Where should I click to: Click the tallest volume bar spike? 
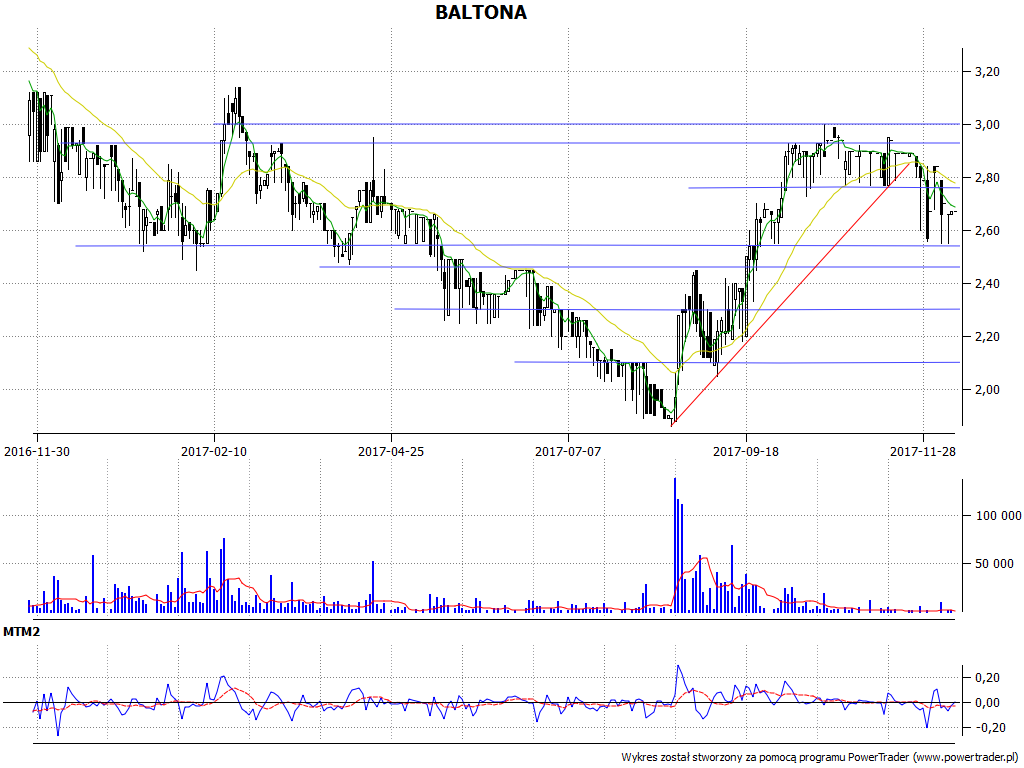point(675,545)
